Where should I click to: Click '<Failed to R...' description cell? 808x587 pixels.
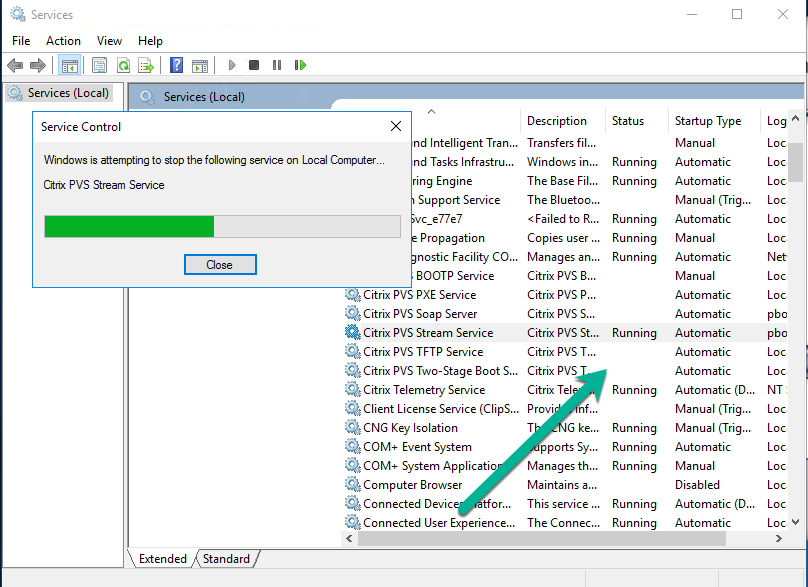[563, 219]
